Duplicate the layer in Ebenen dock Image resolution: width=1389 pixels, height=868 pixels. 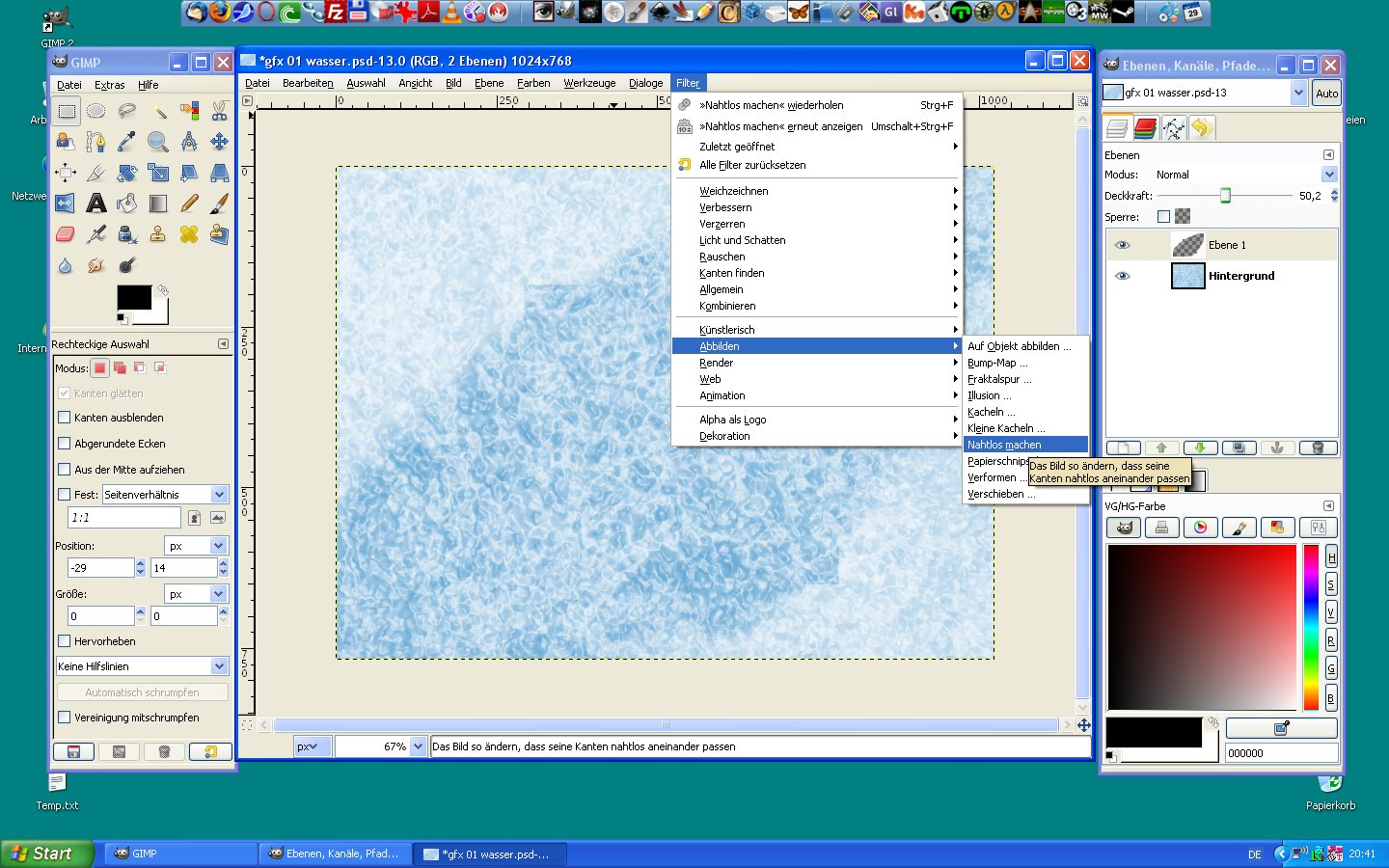point(1239,448)
